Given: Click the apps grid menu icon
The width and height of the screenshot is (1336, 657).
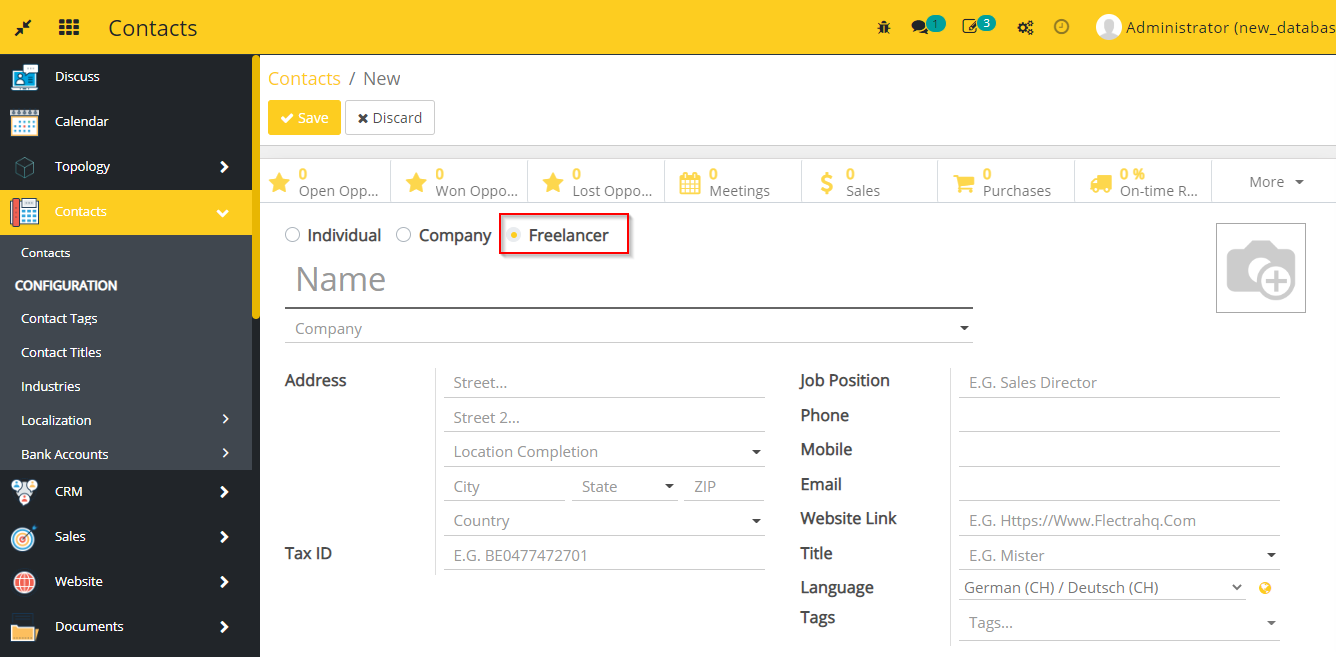Looking at the screenshot, I should pyautogui.click(x=69, y=28).
